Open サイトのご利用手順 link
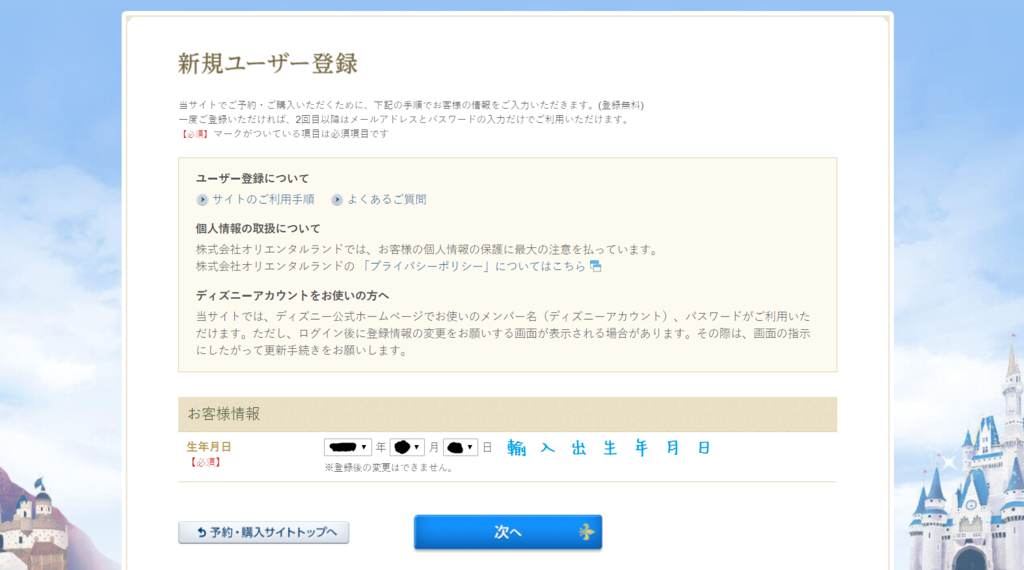This screenshot has height=570, width=1024. coord(263,199)
